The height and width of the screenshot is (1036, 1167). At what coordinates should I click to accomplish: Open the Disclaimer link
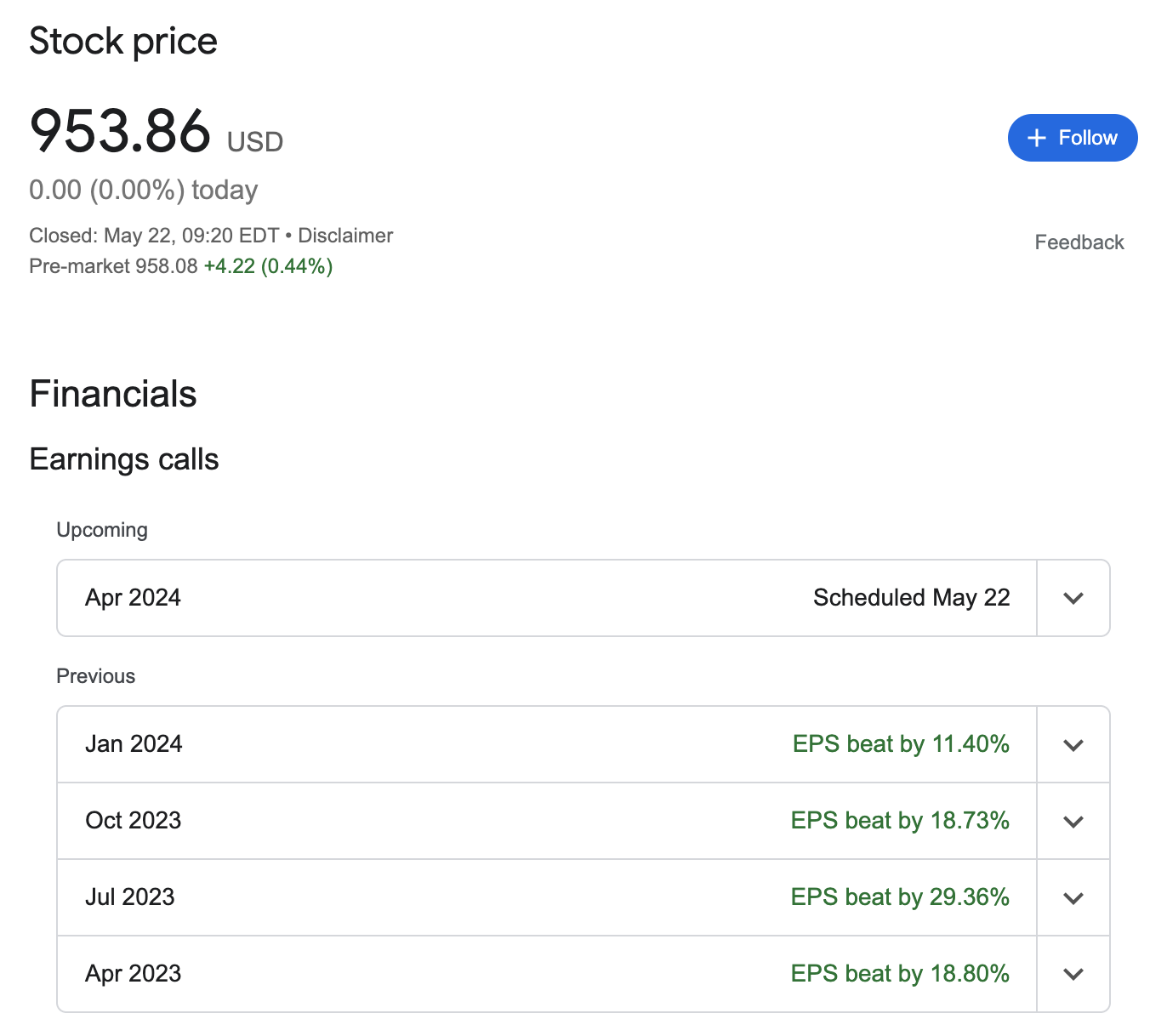[345, 236]
